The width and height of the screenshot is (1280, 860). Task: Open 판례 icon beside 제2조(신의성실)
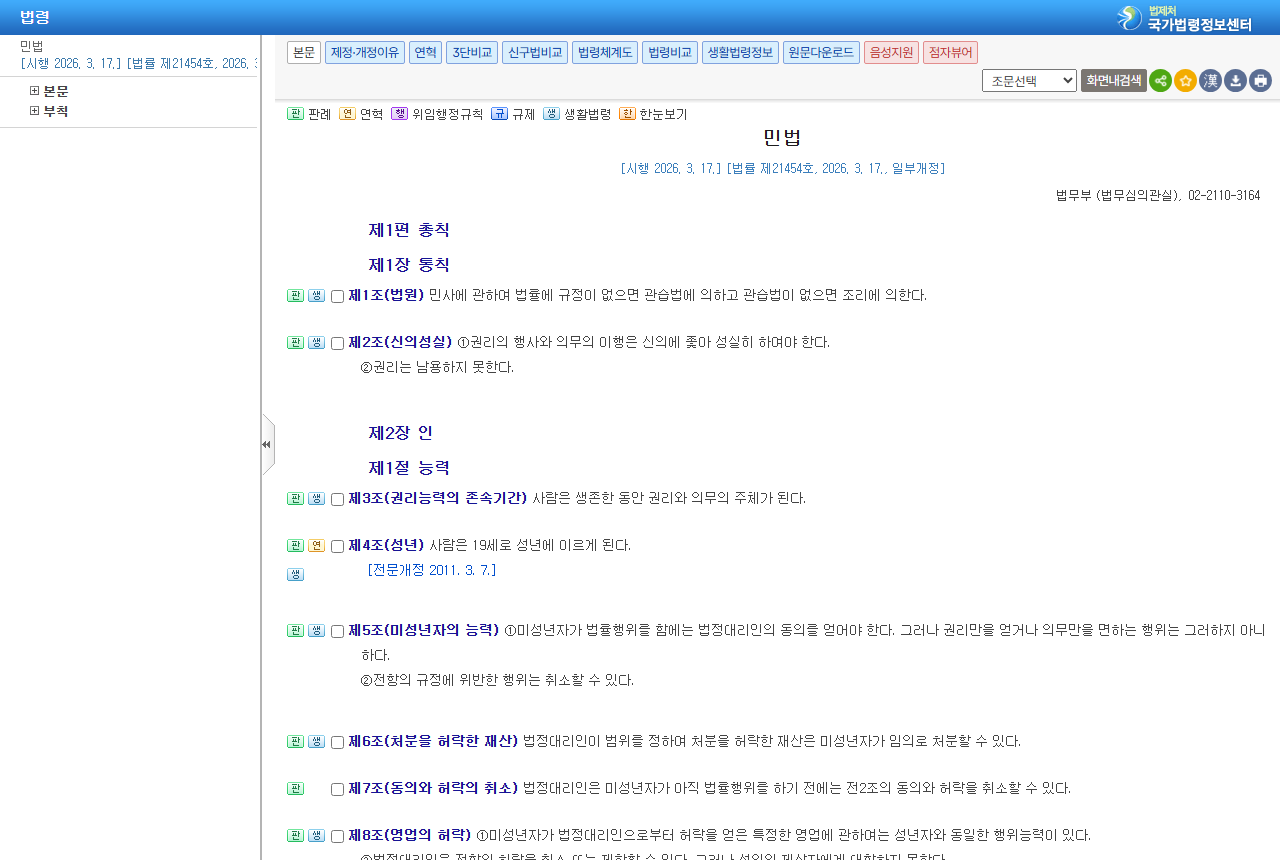click(295, 343)
